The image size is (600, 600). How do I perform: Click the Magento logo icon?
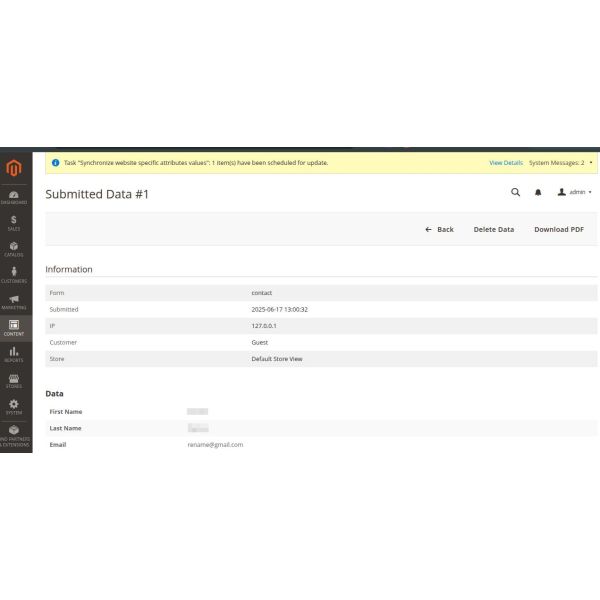14,168
